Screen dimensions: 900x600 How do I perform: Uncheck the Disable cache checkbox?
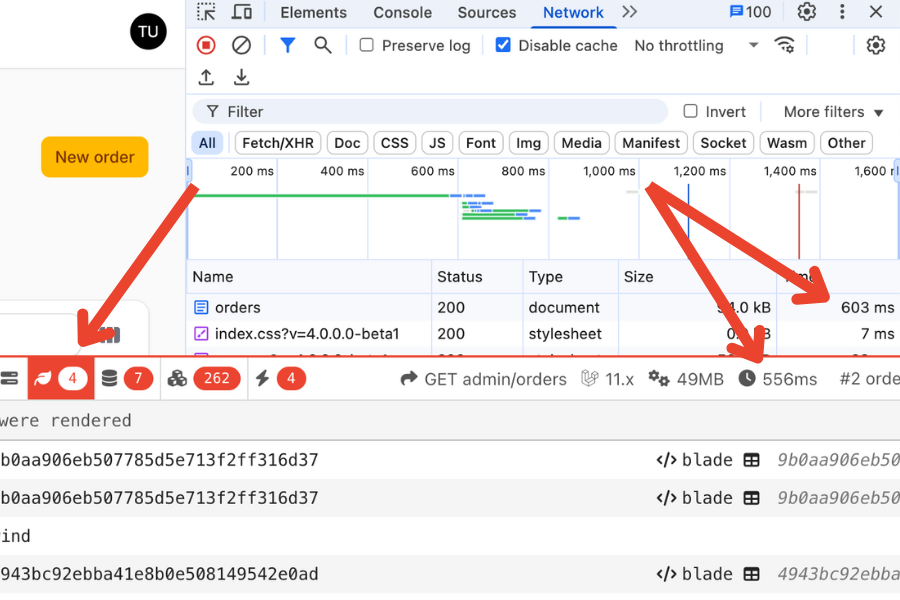coord(503,45)
